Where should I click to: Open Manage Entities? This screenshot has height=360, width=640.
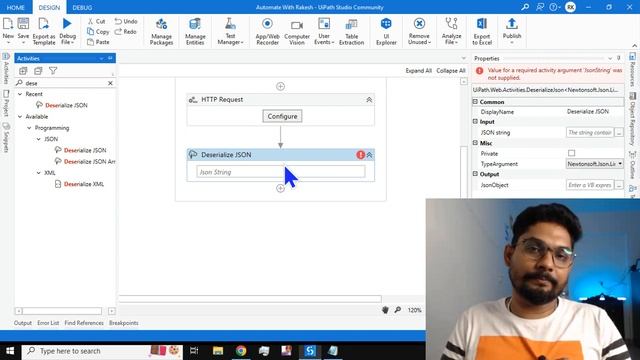(195, 31)
